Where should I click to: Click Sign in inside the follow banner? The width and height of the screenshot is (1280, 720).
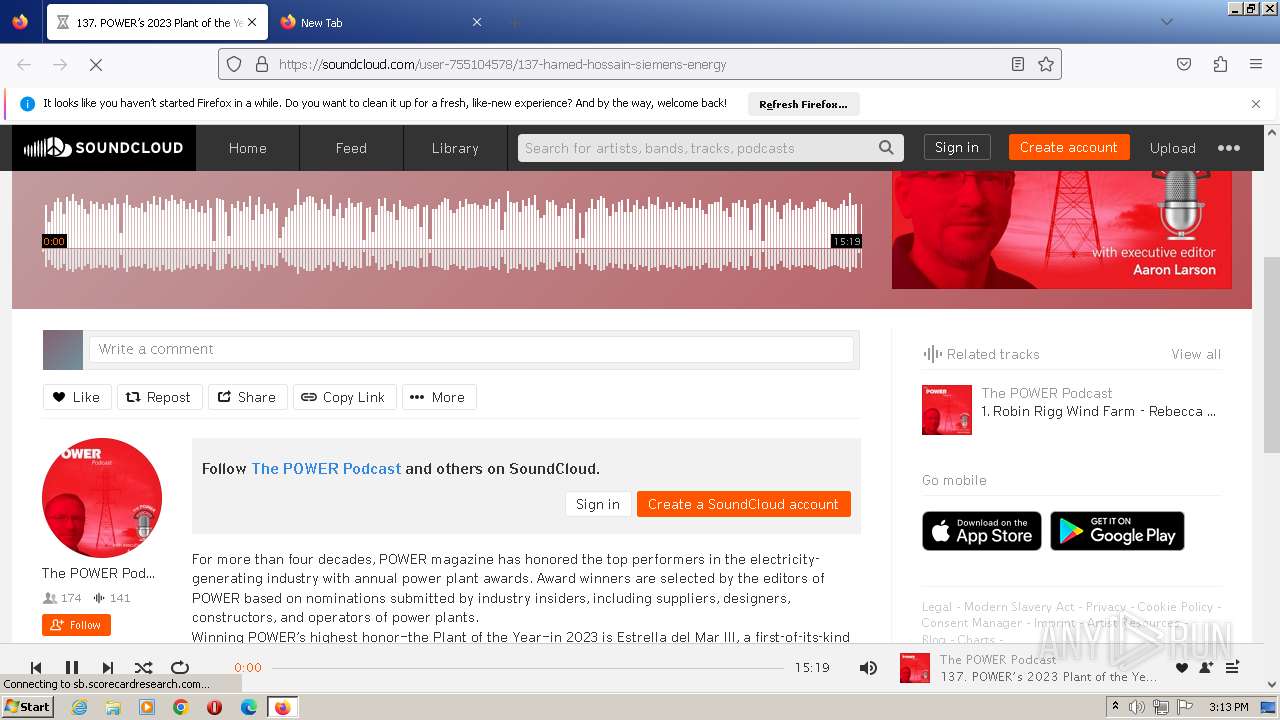[x=598, y=504]
